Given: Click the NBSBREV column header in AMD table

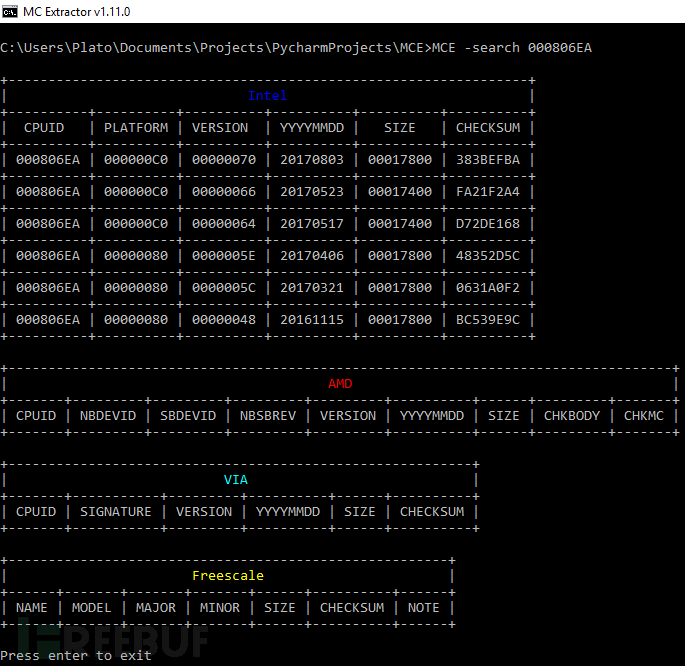Looking at the screenshot, I should (268, 416).
